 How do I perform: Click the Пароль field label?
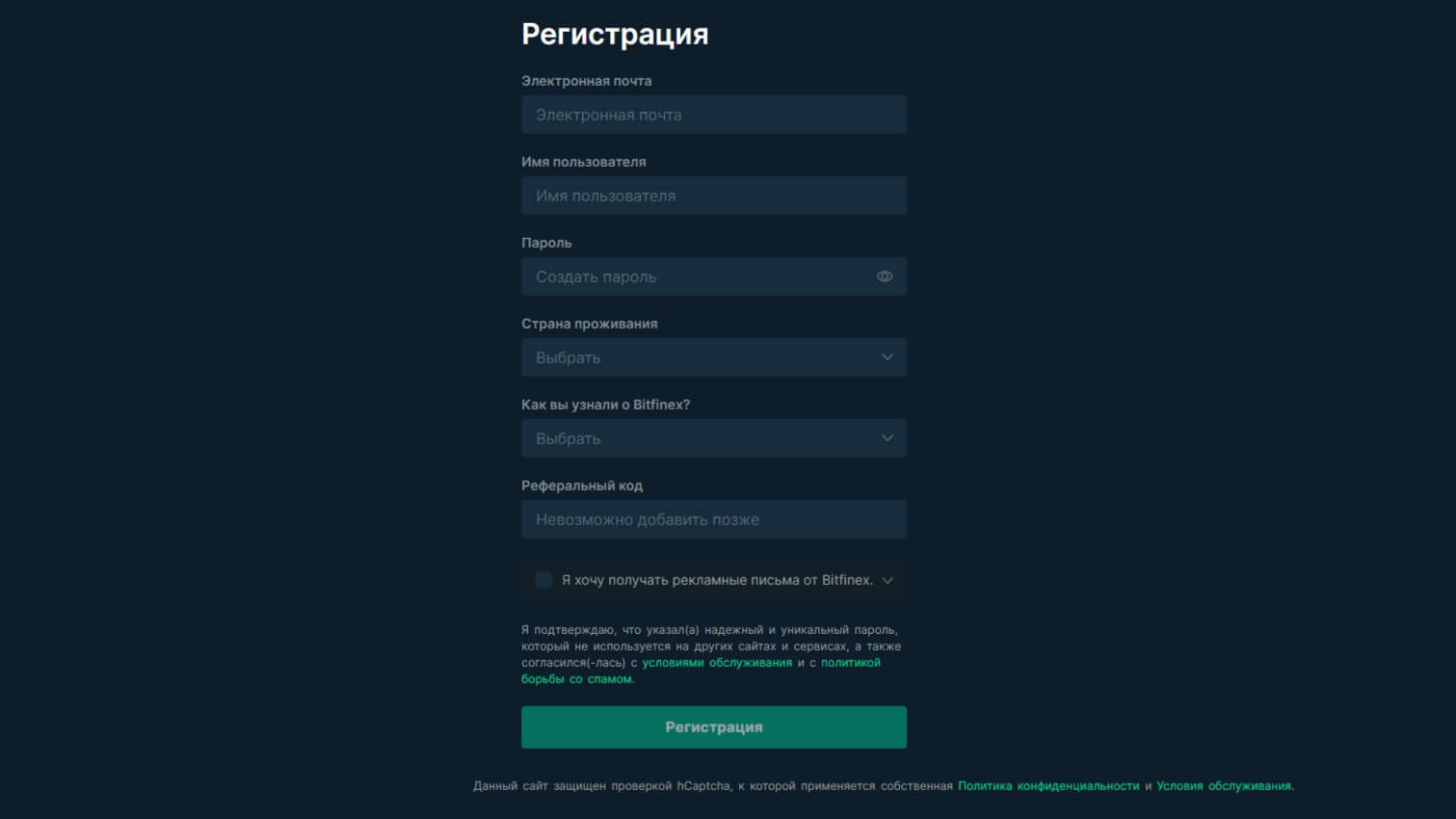tap(546, 243)
